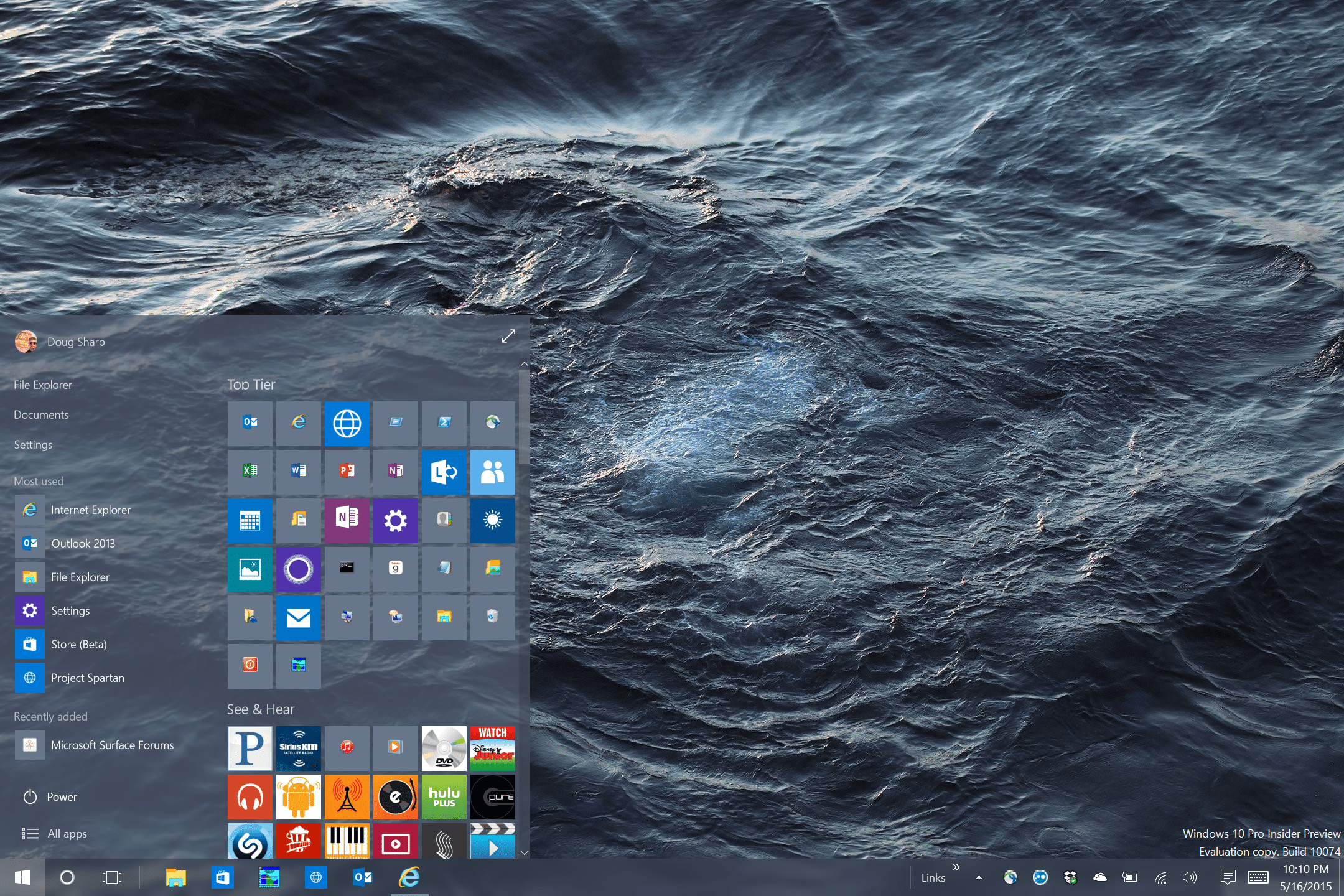
Task: Open the Shazam tile
Action: [x=250, y=841]
